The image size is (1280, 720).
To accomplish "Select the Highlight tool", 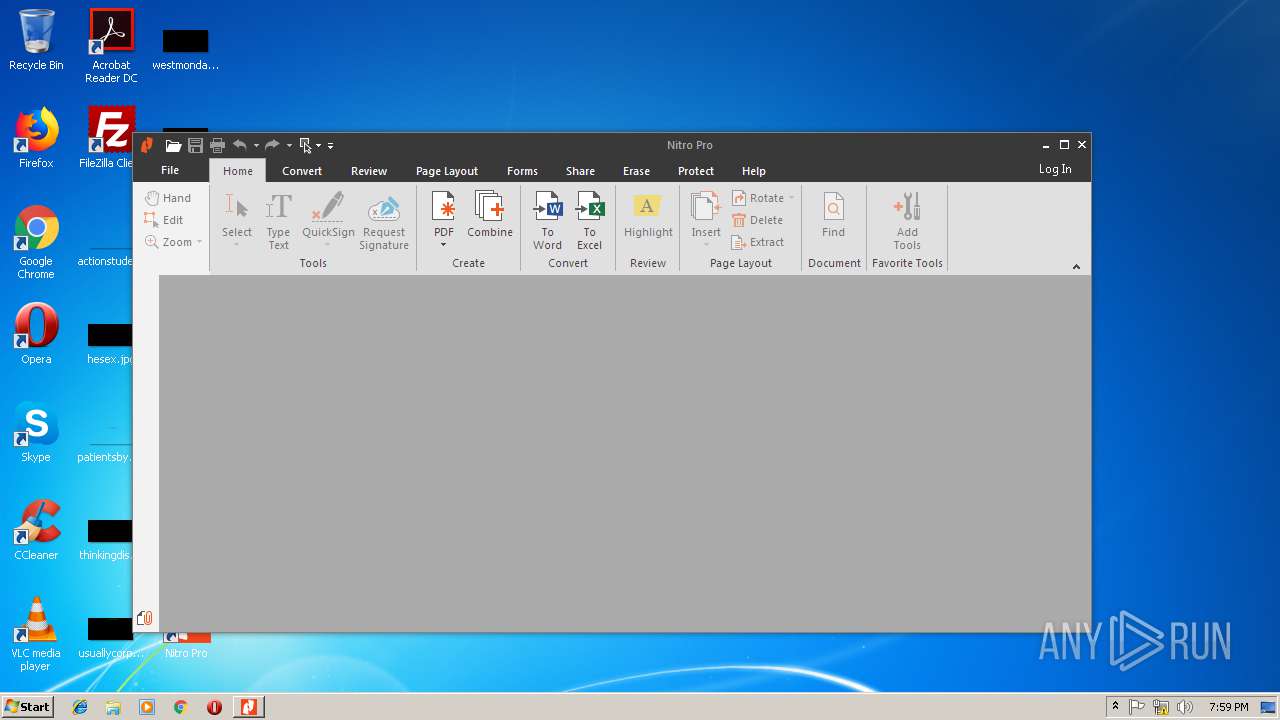I will click(x=648, y=215).
